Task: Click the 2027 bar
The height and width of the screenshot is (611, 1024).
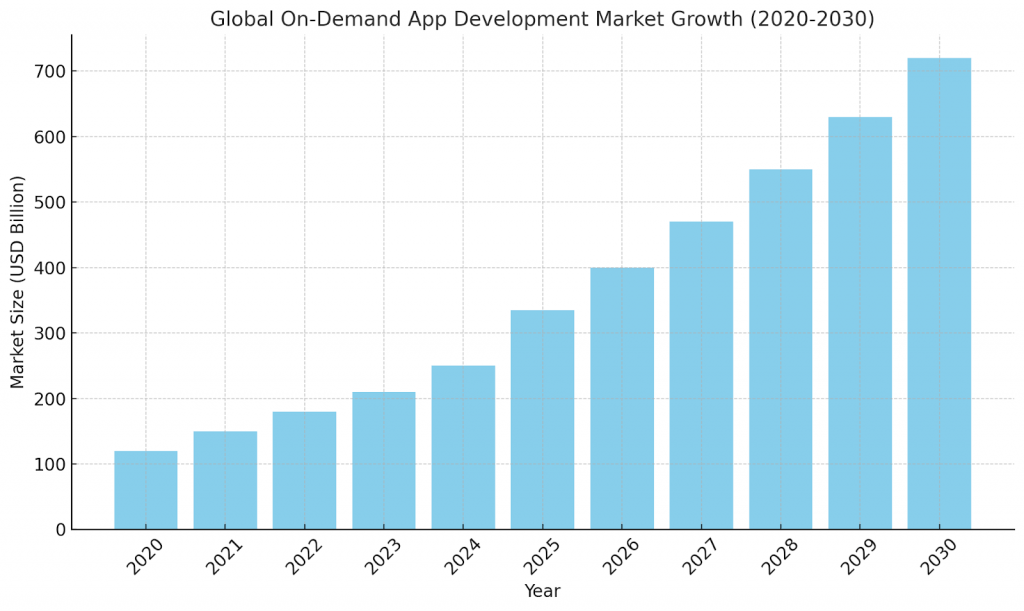Action: [x=700, y=375]
